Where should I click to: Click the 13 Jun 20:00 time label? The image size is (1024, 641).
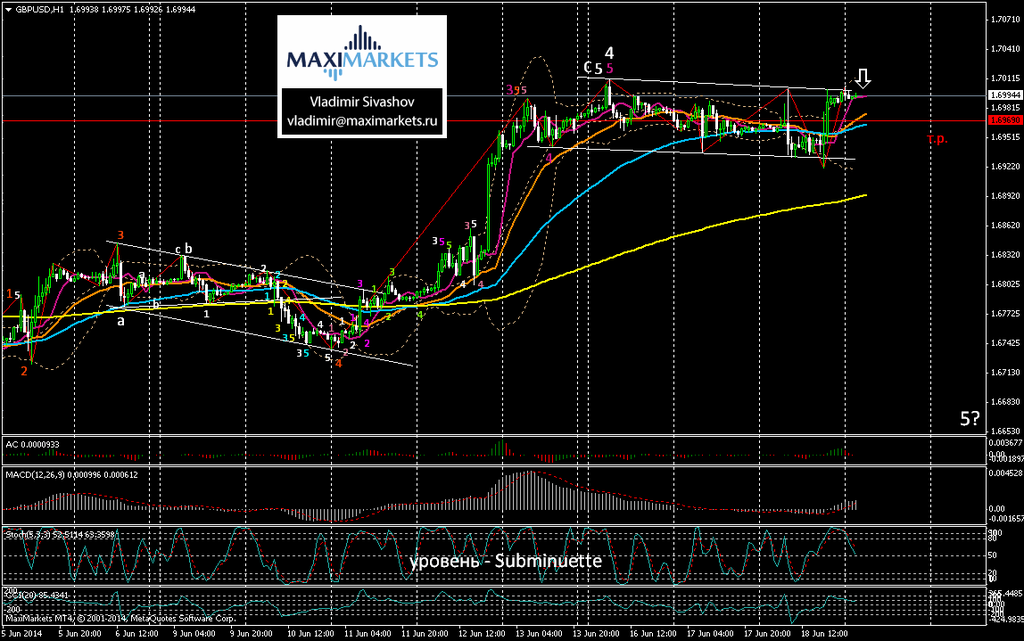(x=596, y=633)
